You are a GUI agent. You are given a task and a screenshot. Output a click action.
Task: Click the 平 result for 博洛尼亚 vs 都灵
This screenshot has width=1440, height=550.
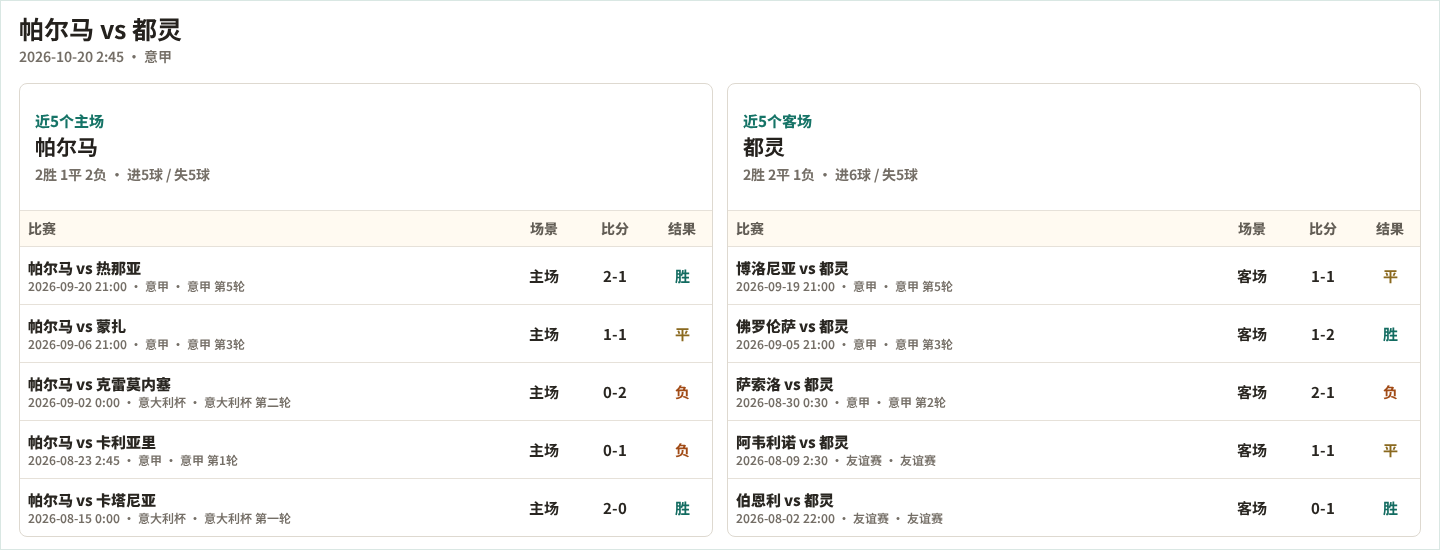[x=1390, y=276]
